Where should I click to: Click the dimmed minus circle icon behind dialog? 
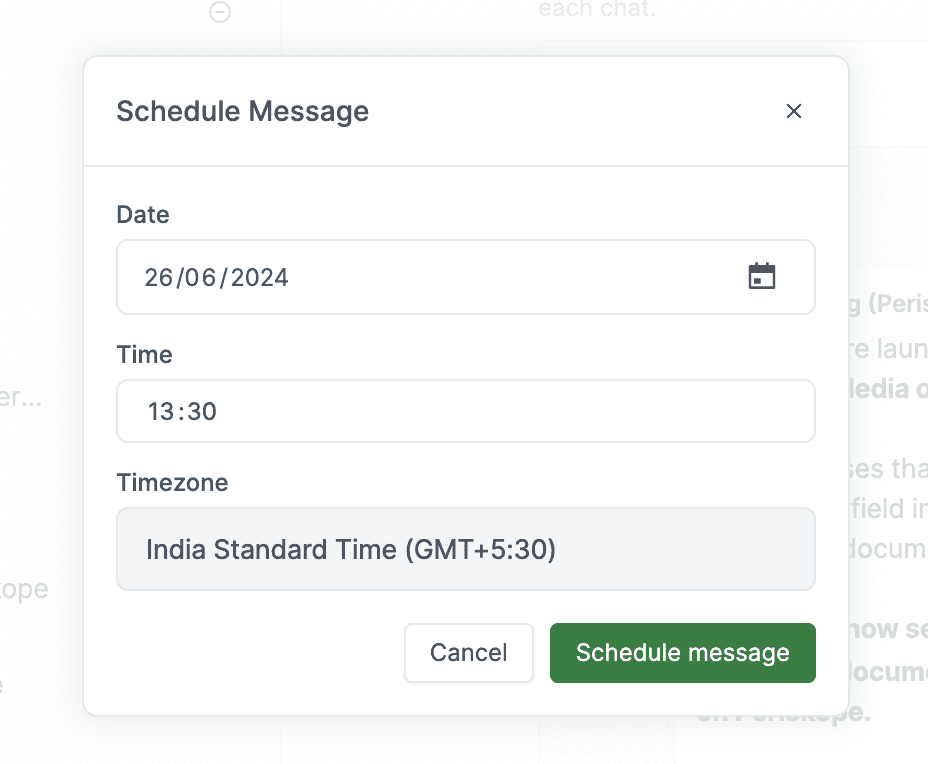[x=220, y=12]
